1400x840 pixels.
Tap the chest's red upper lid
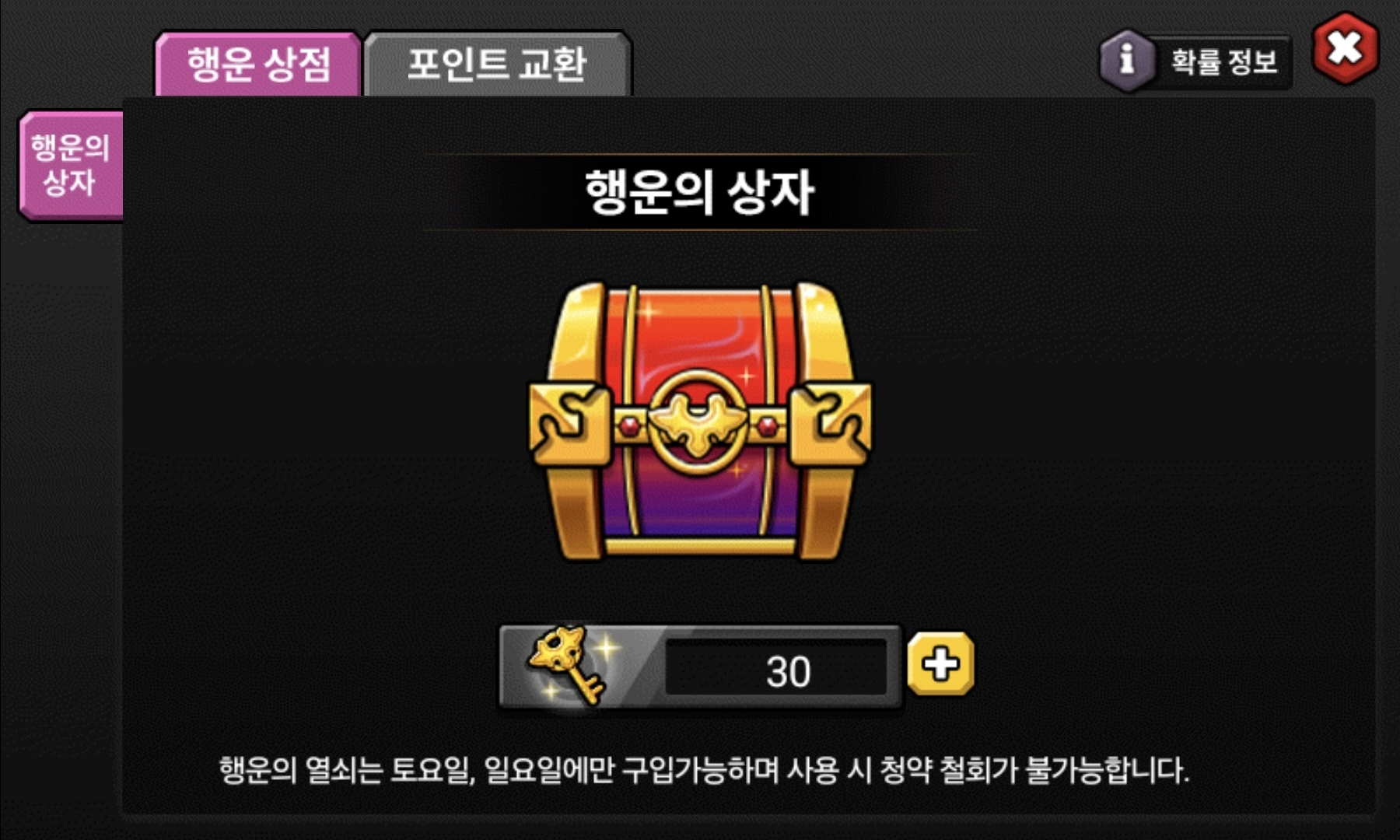(700, 334)
